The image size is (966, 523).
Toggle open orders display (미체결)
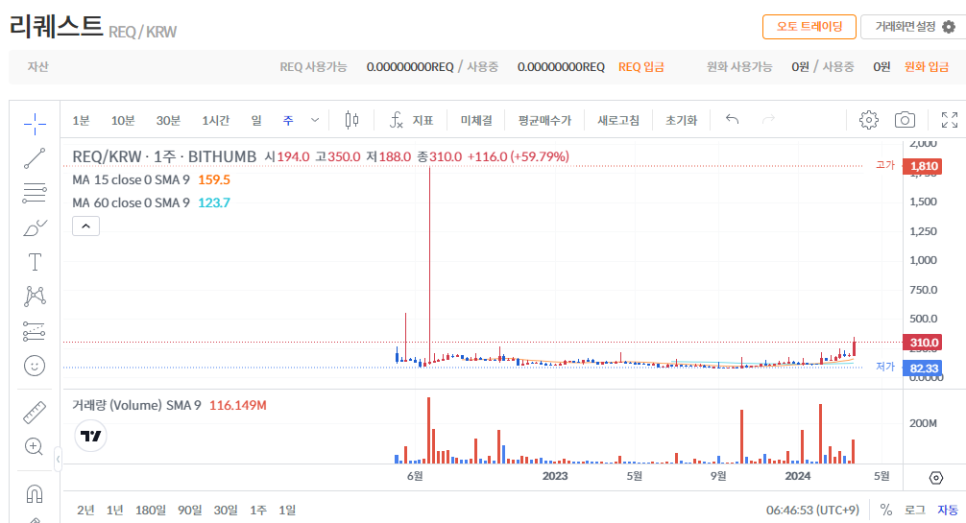(x=476, y=120)
